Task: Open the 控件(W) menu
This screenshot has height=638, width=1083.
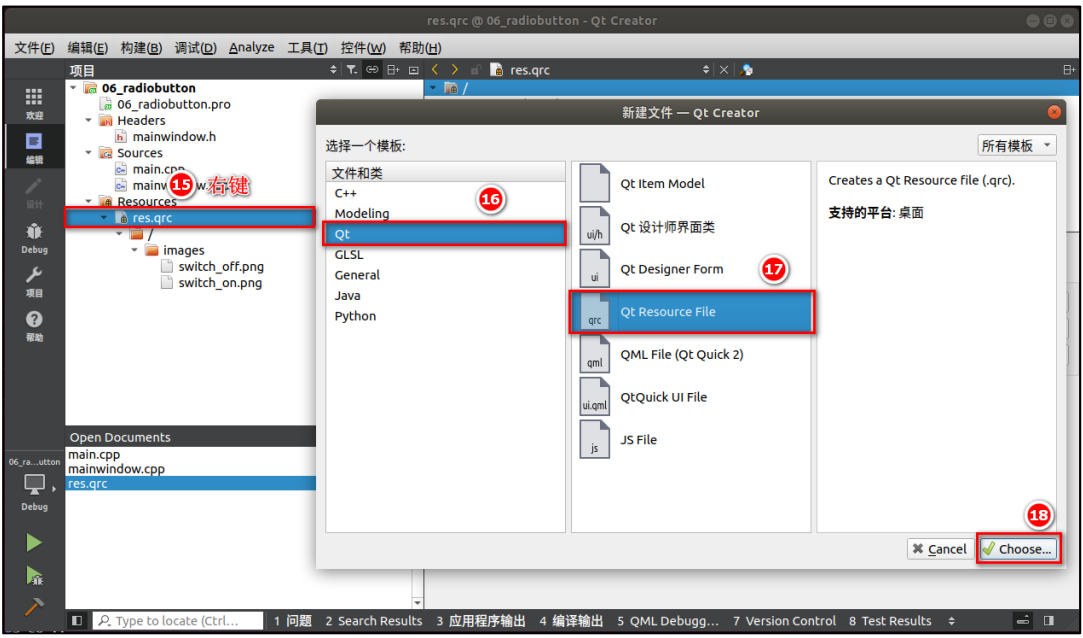Action: (x=363, y=48)
